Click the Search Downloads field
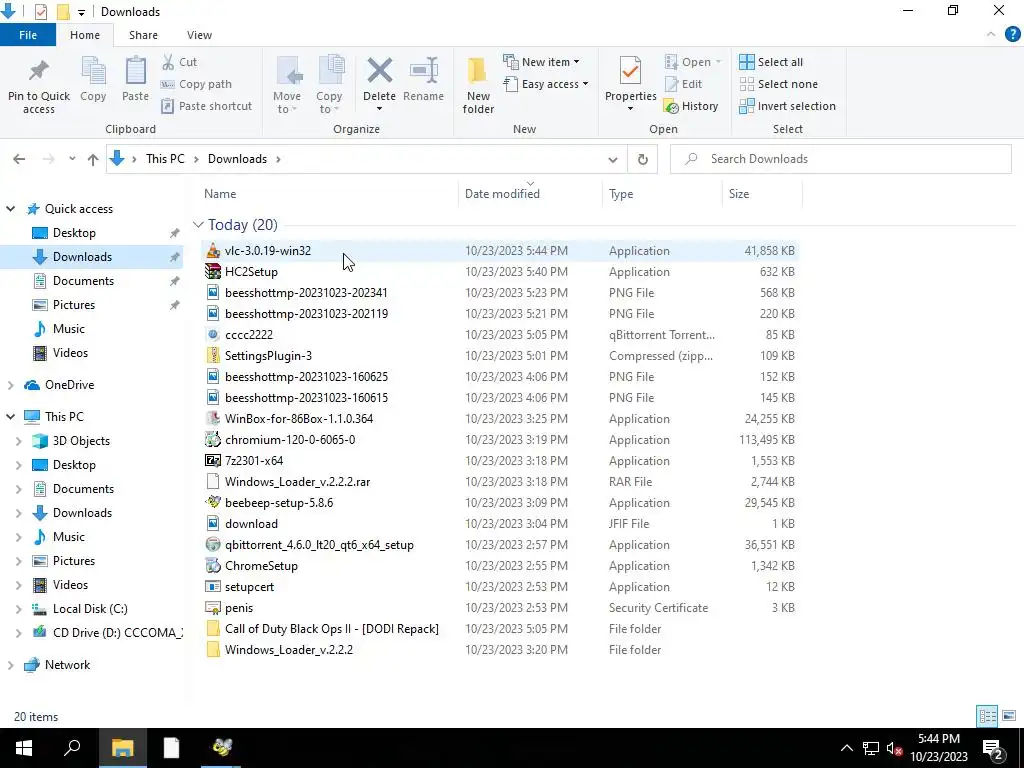This screenshot has width=1024, height=768. click(840, 159)
